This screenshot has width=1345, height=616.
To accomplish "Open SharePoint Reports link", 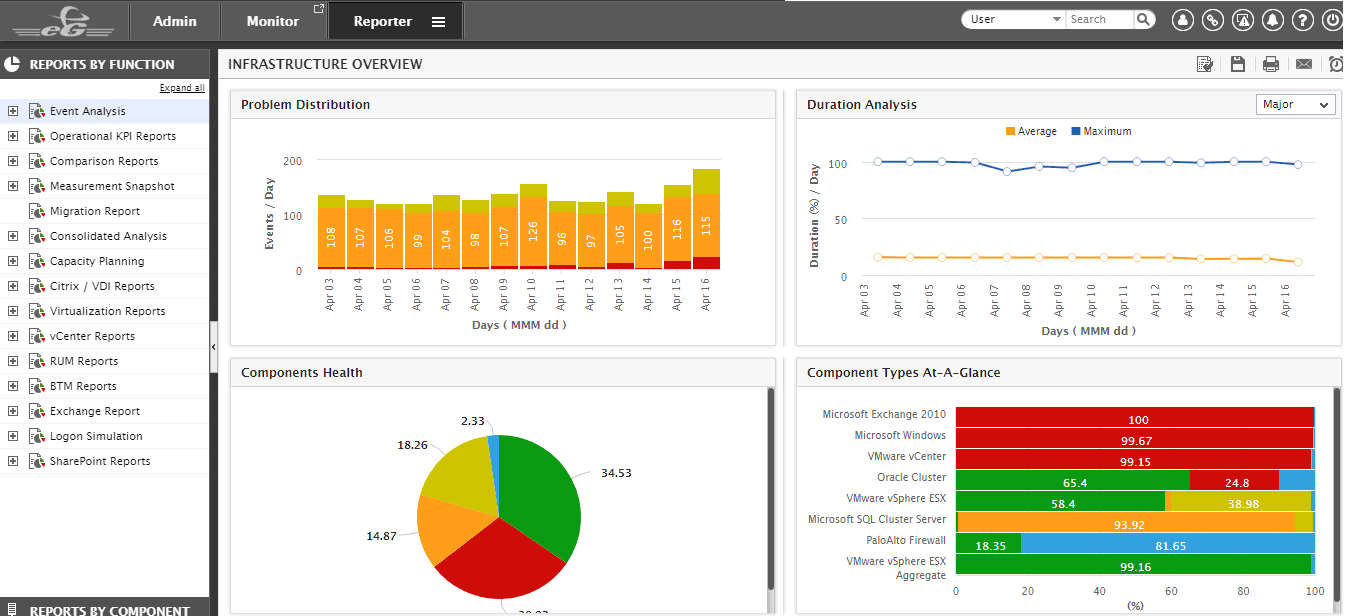I will point(100,461).
